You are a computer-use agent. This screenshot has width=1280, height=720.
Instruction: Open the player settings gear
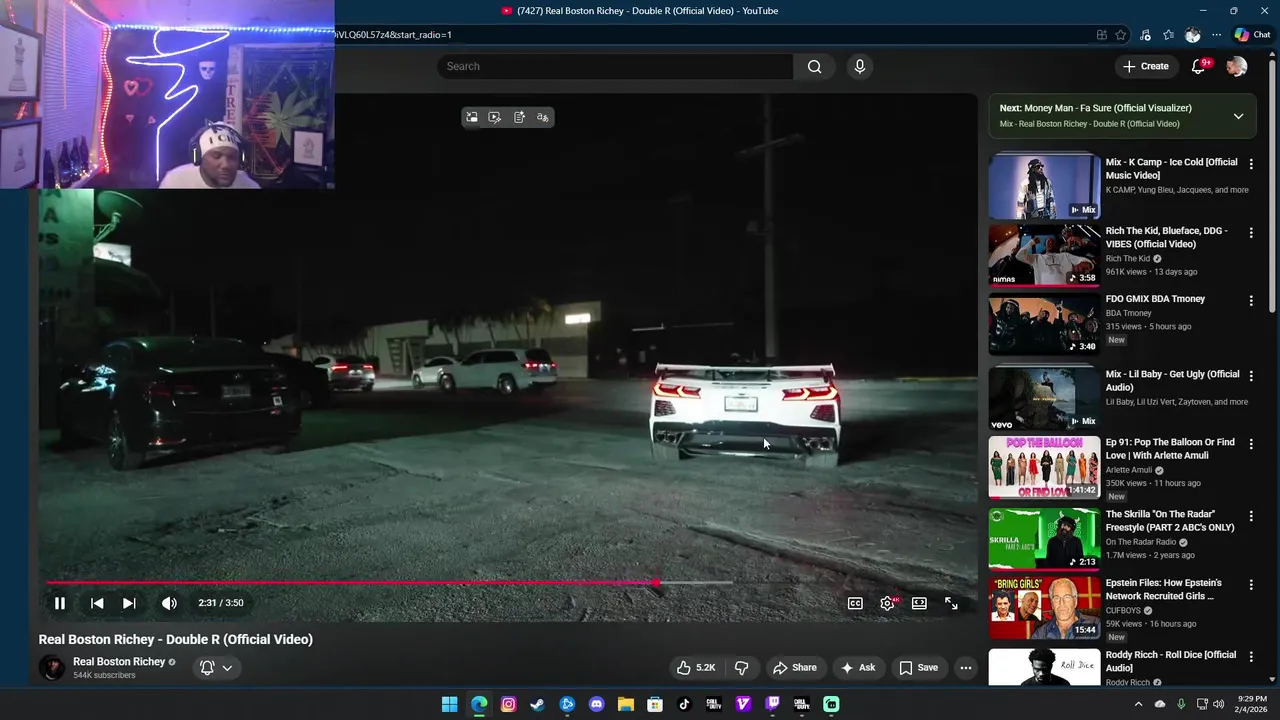coord(887,603)
